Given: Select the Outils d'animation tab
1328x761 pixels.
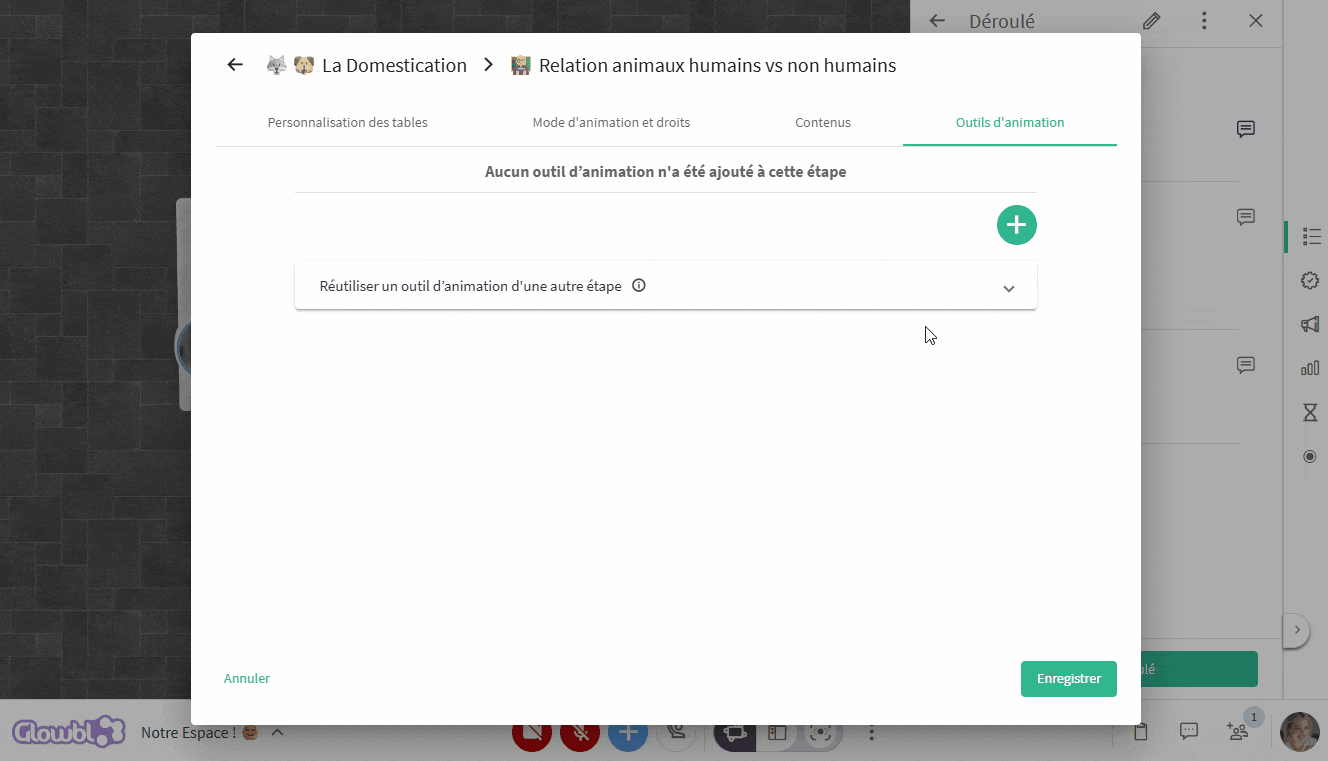Looking at the screenshot, I should [1010, 122].
